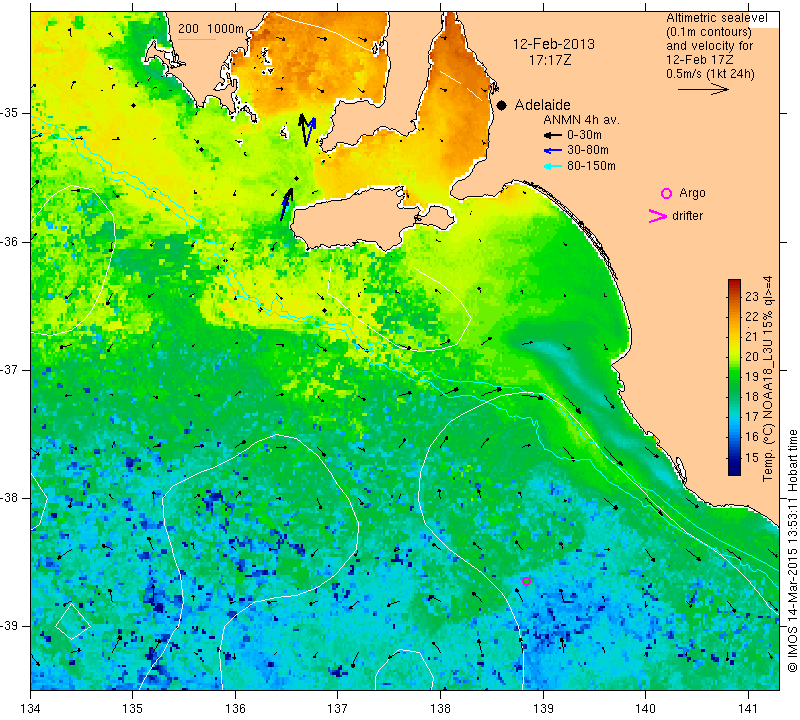Click the 0.5m/s velocity scale arrow
The width and height of the screenshot is (800, 720).
point(703,89)
